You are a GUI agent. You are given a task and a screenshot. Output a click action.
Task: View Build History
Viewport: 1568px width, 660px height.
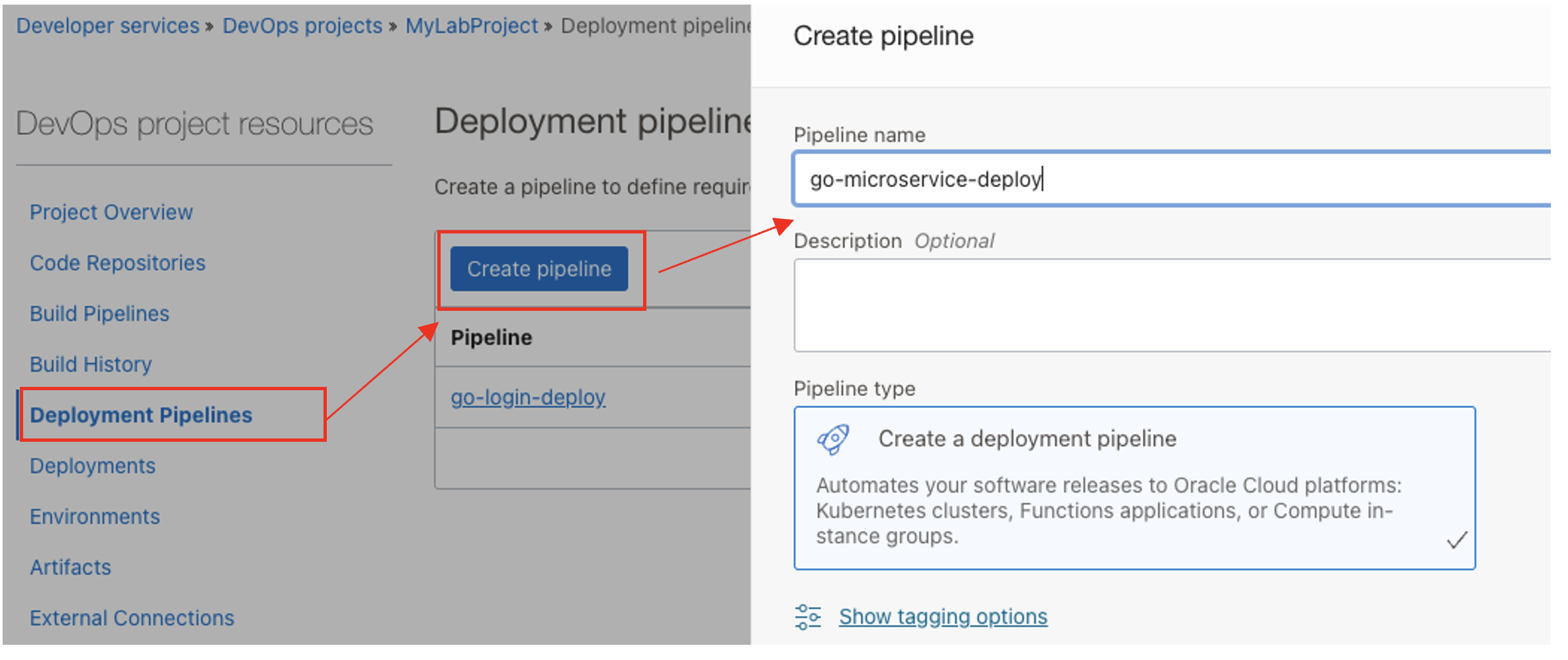[x=90, y=364]
